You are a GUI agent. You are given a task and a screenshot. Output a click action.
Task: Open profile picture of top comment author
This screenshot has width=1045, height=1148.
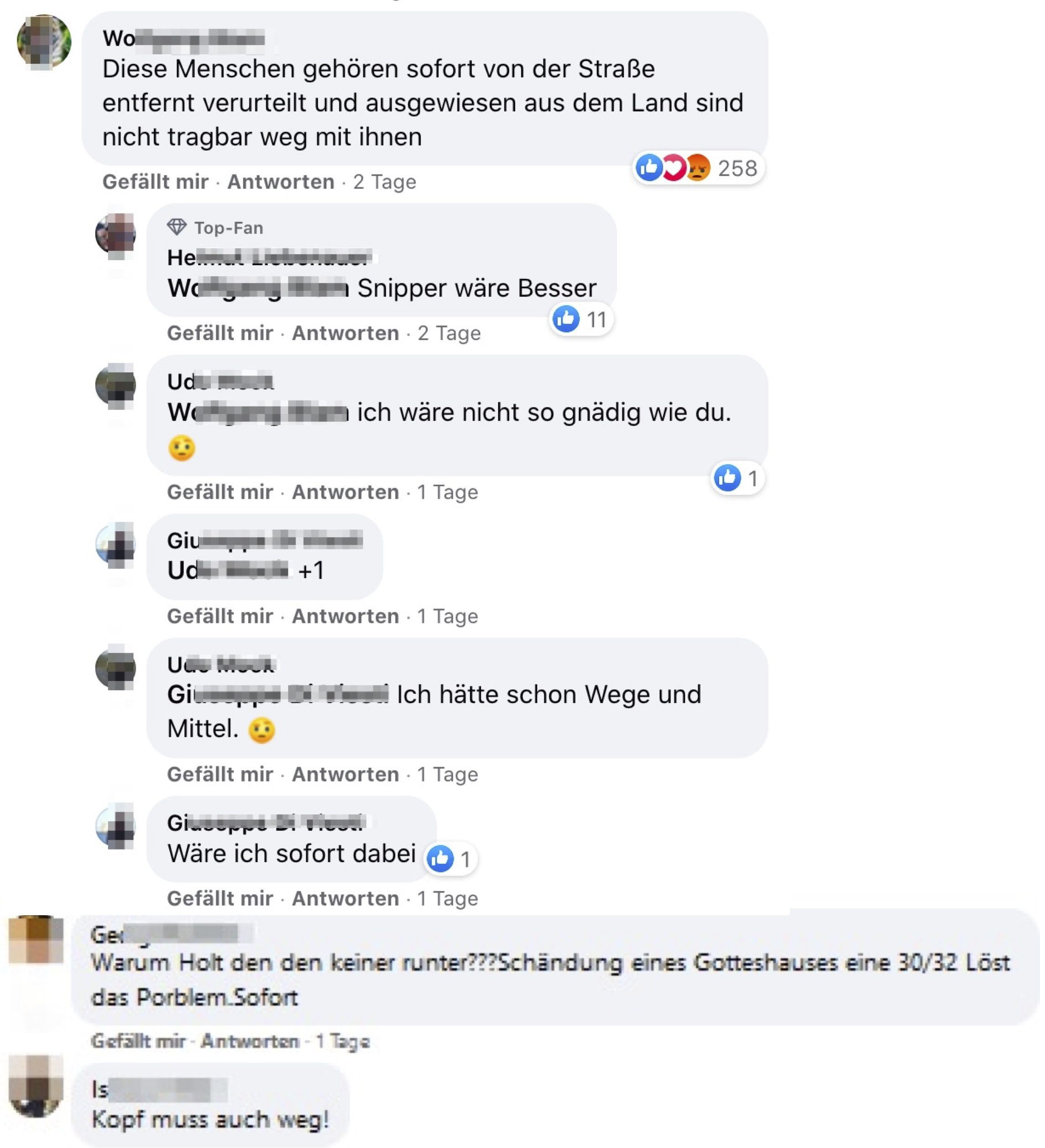click(x=44, y=42)
